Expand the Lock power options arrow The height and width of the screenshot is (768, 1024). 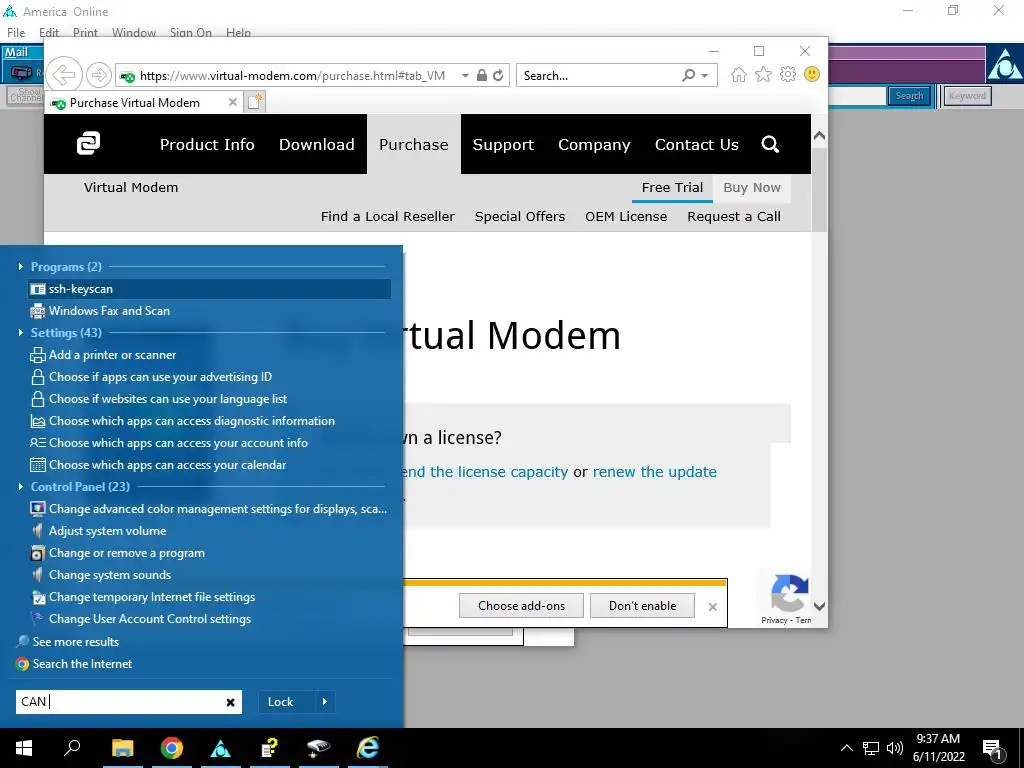tap(325, 702)
